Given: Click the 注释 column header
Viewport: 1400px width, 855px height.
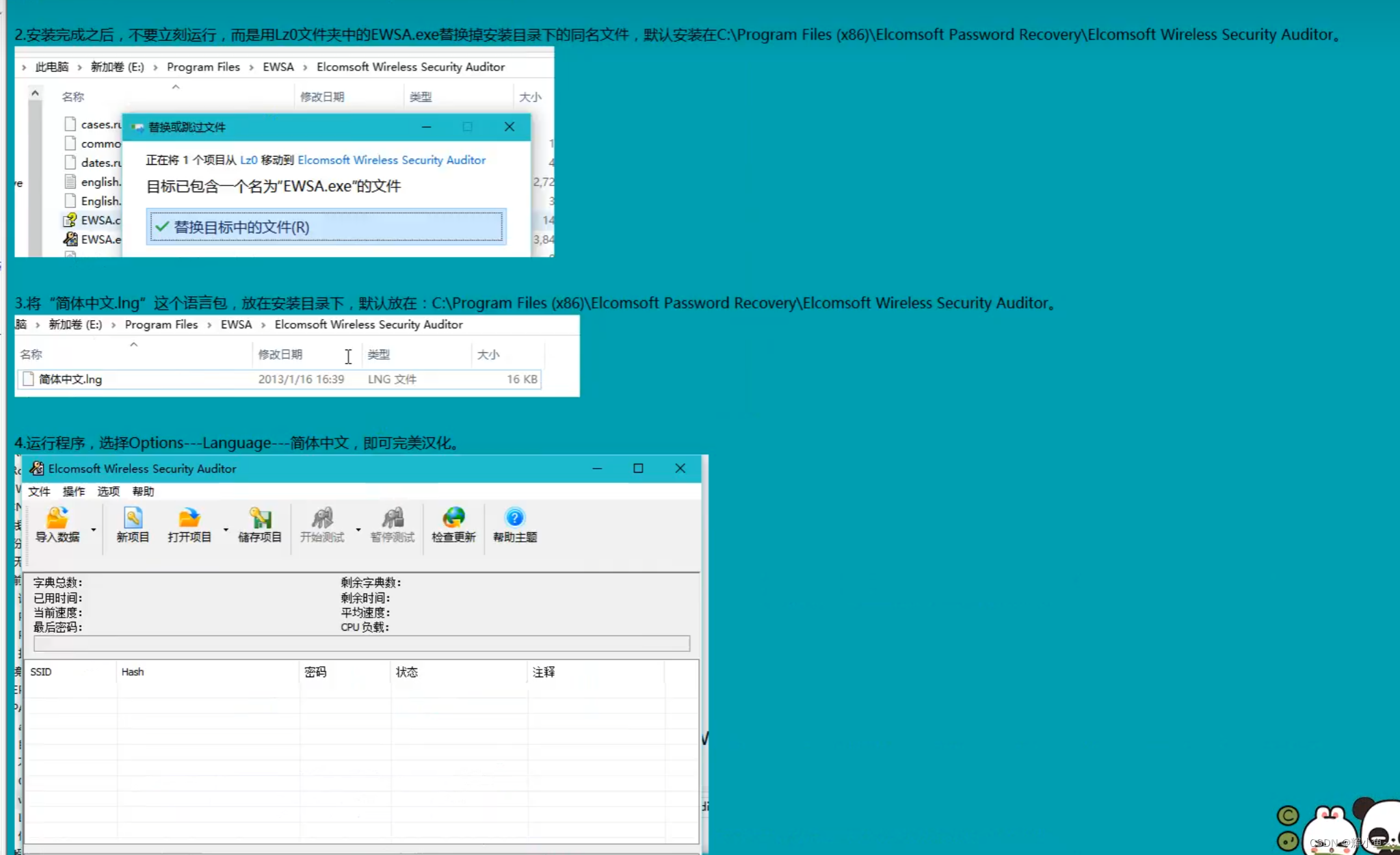Looking at the screenshot, I should click(596, 672).
